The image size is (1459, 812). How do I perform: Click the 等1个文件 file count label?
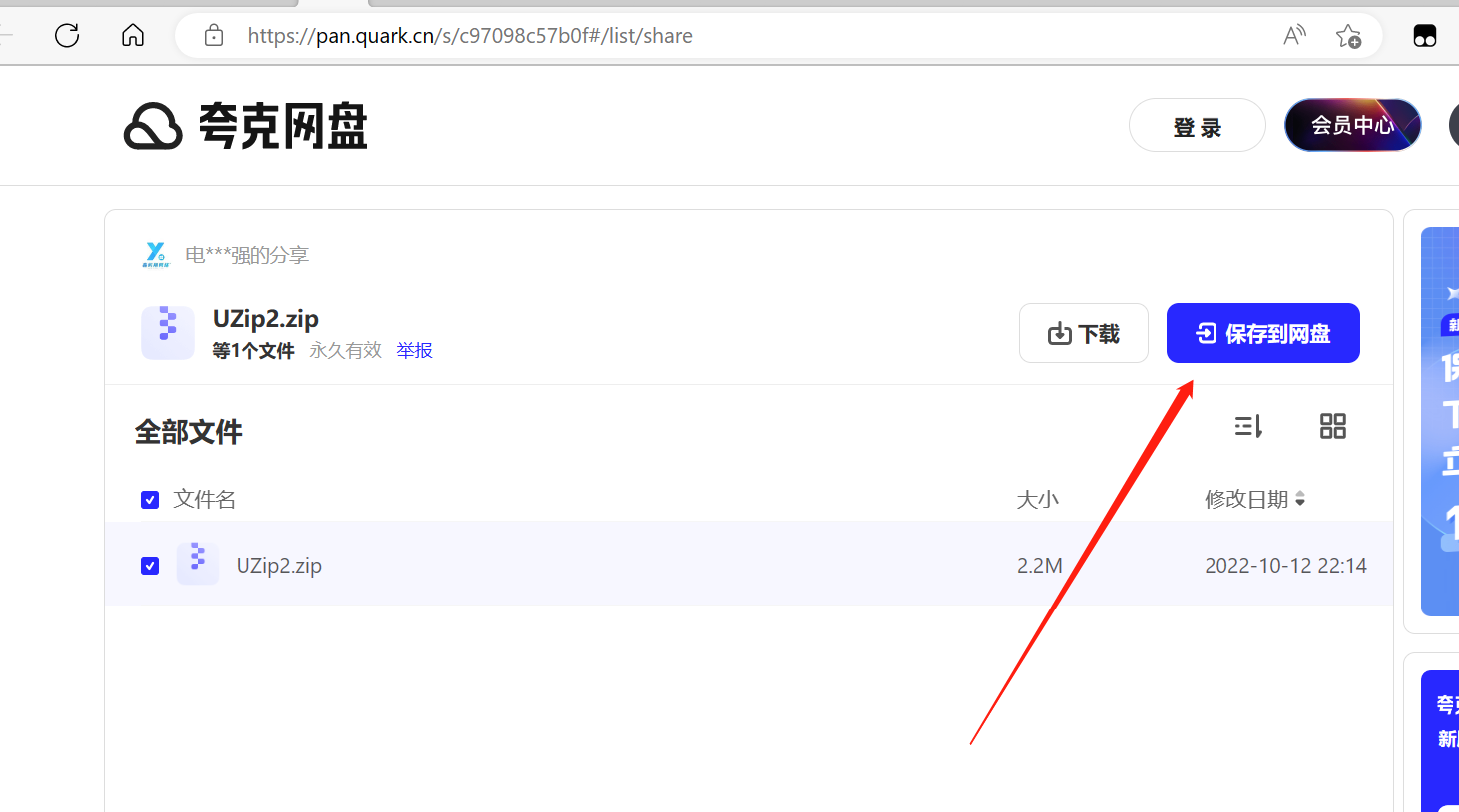click(253, 350)
